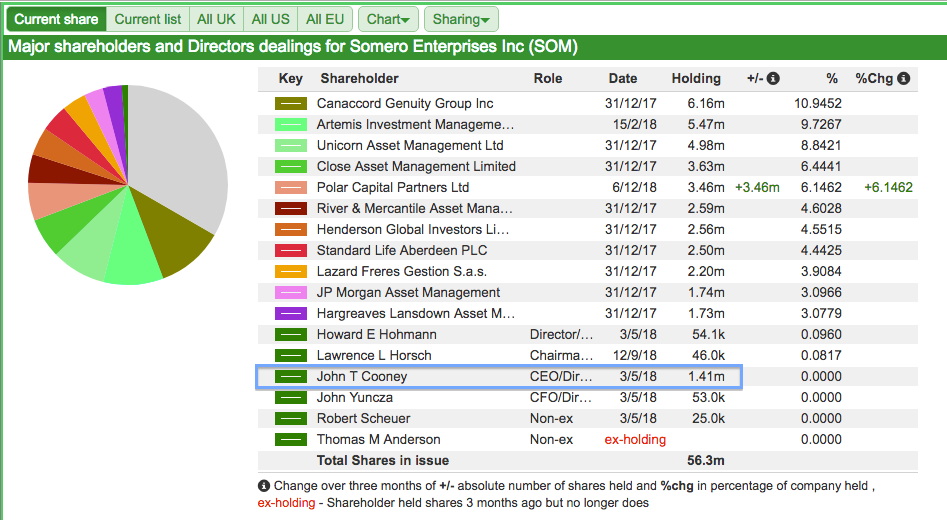The width and height of the screenshot is (947, 520).
Task: Select director Robert Scheuer
Action: pyautogui.click(x=363, y=419)
